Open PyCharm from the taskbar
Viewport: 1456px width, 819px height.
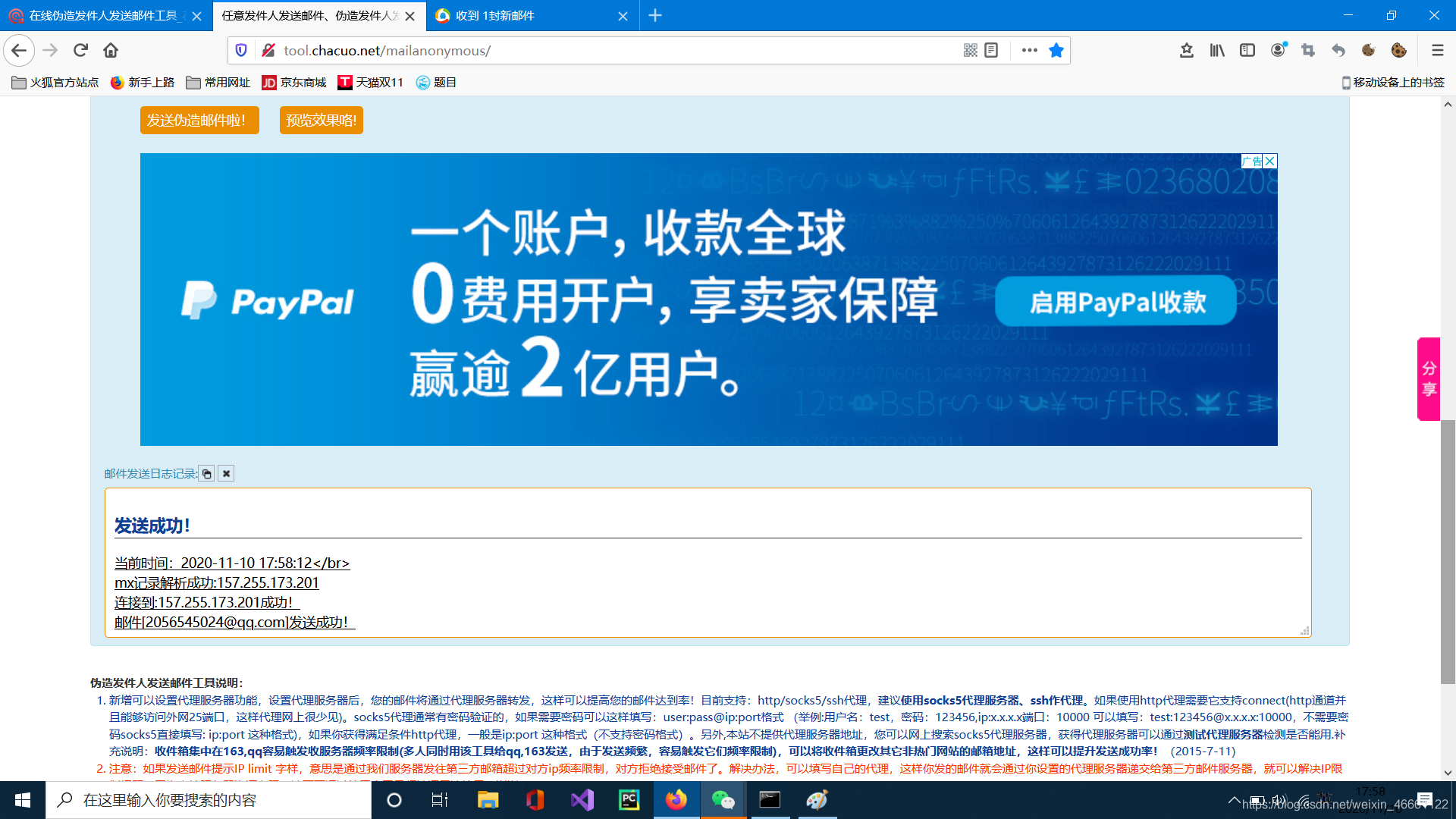pyautogui.click(x=629, y=800)
